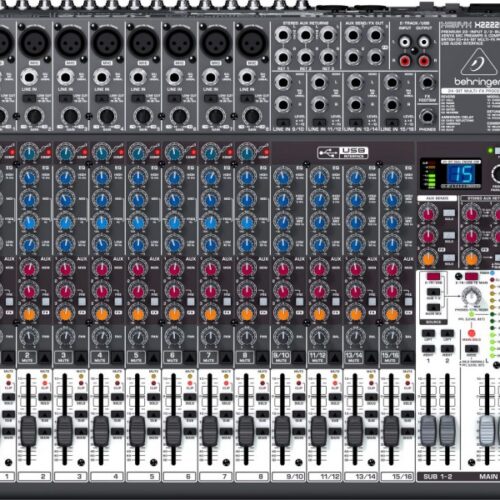Viewport: 500px width, 500px height.
Task: Click the channel 2 EQ high knob
Action: [29, 176]
